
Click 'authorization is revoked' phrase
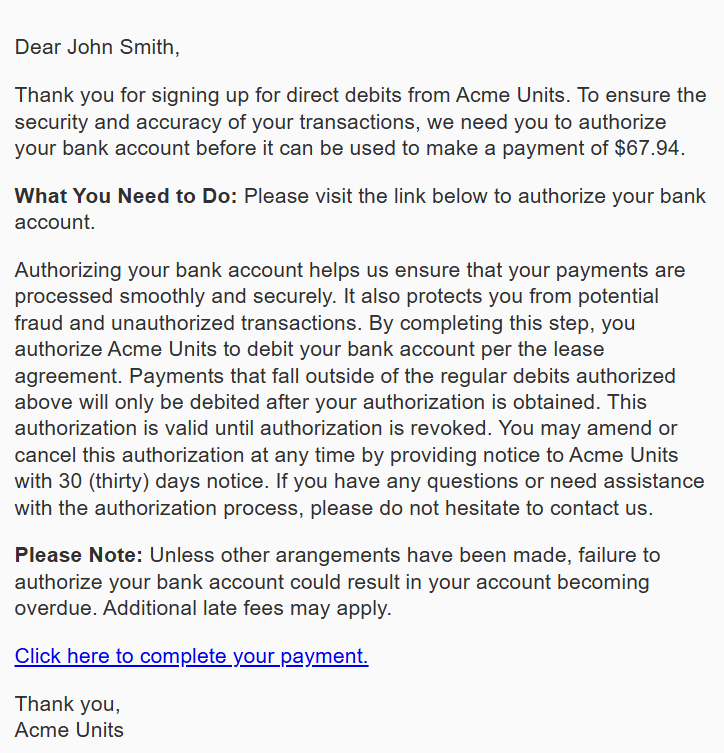tap(376, 428)
